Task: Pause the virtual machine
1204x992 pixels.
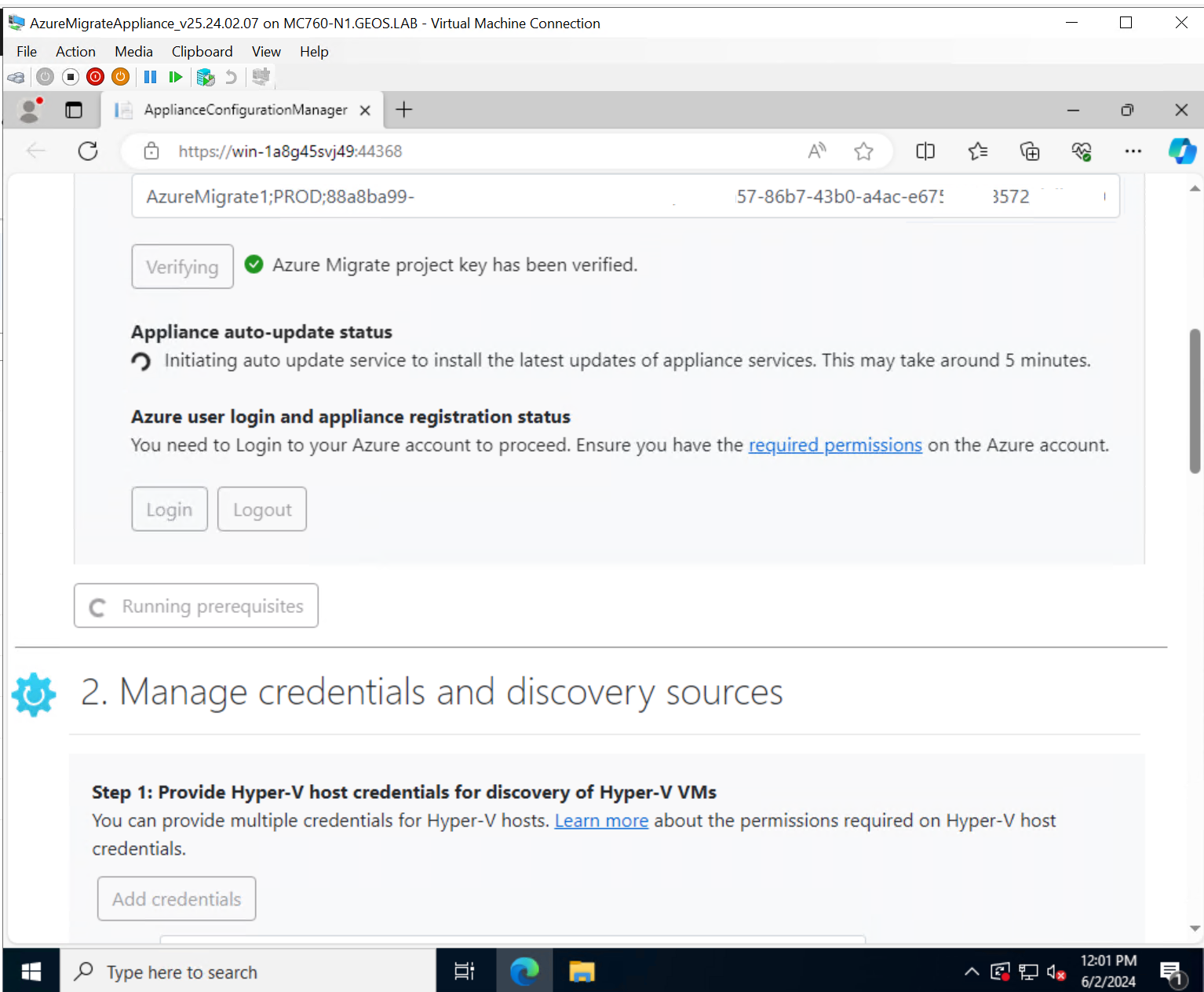Action: click(150, 76)
